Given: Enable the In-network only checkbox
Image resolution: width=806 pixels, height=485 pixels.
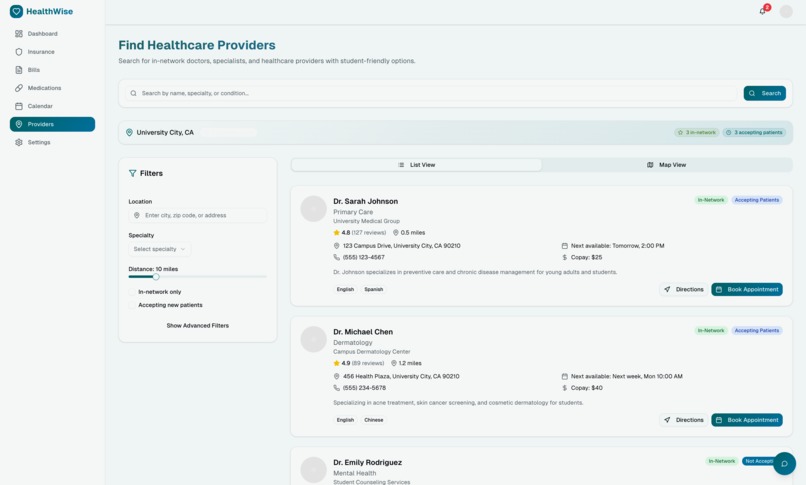Looking at the screenshot, I should click(x=132, y=292).
